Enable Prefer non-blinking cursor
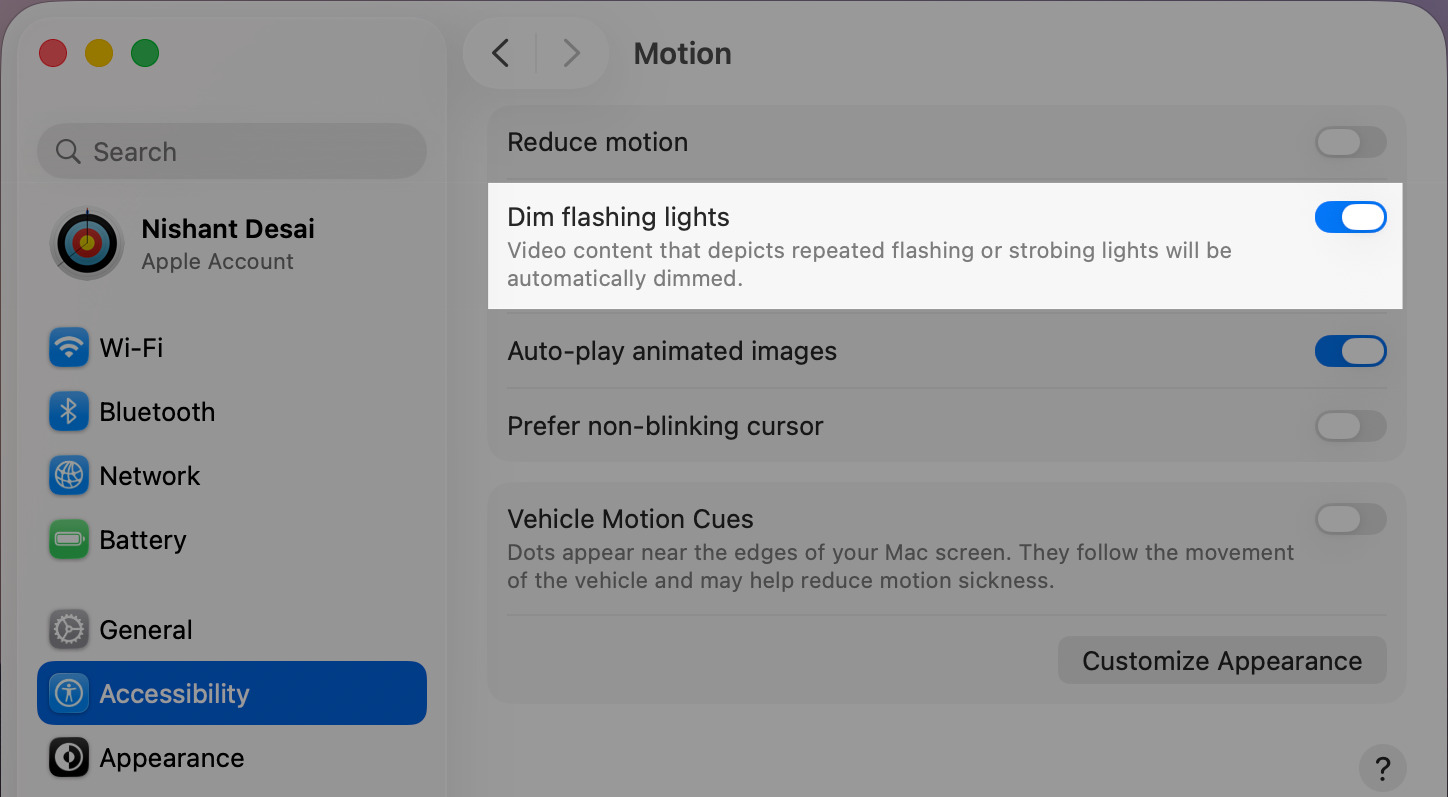The width and height of the screenshot is (1448, 797). pyautogui.click(x=1350, y=426)
